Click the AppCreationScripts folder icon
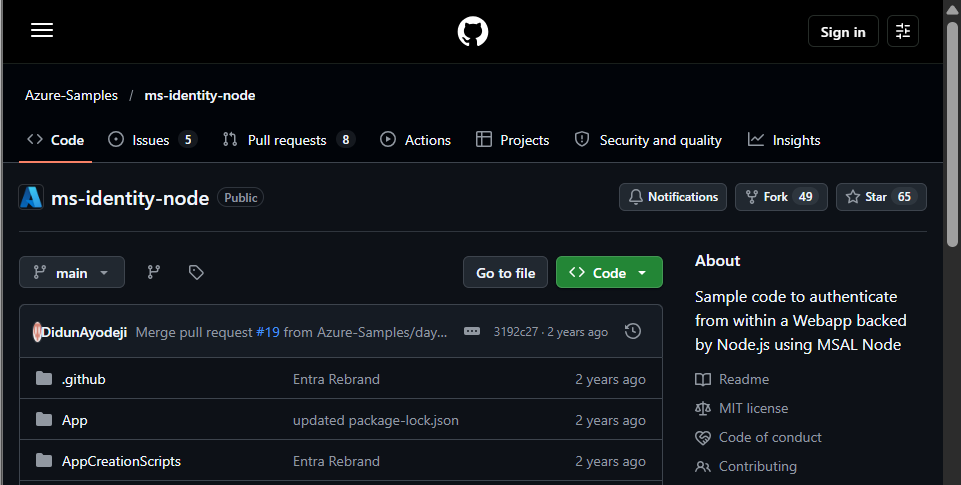961x485 pixels. (44, 460)
